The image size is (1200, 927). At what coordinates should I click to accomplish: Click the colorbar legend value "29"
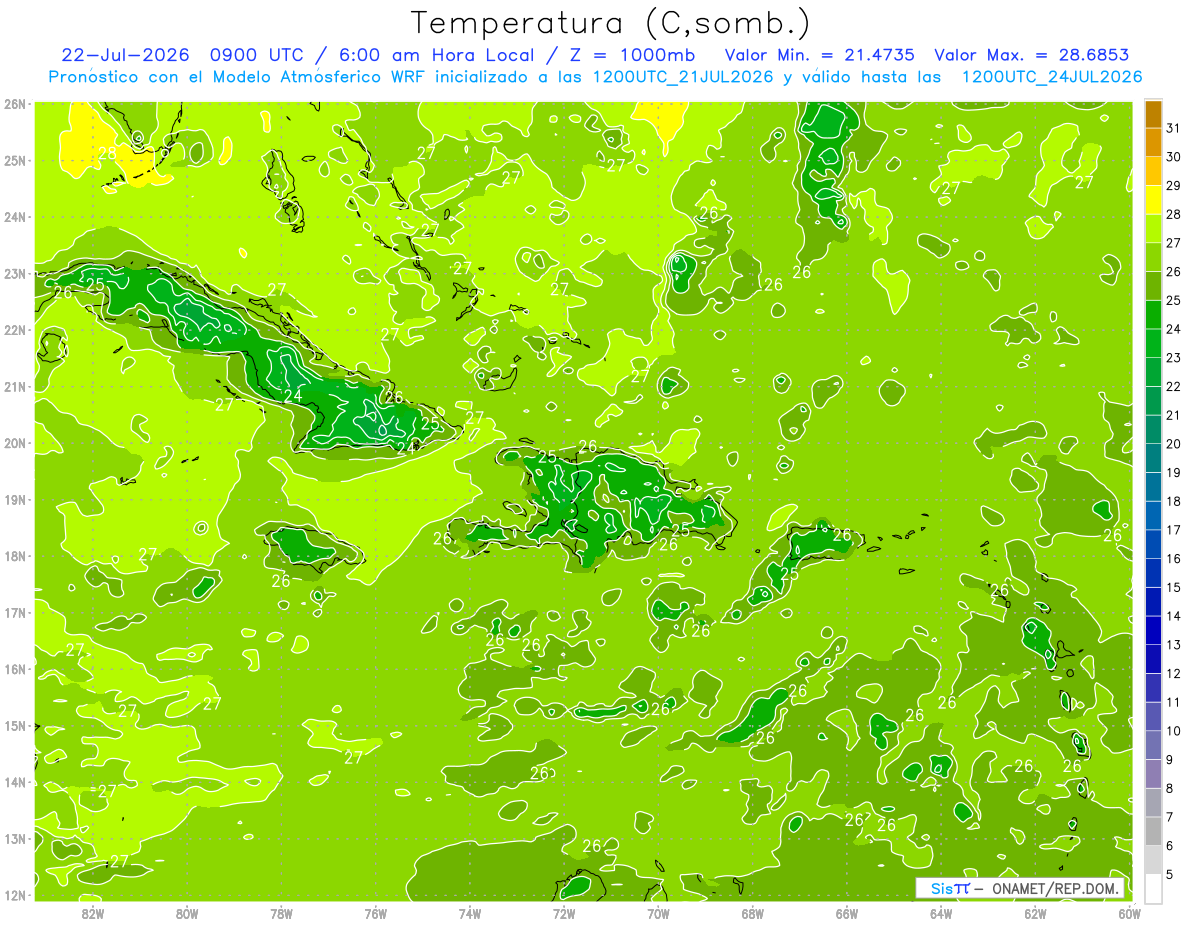tap(1174, 185)
